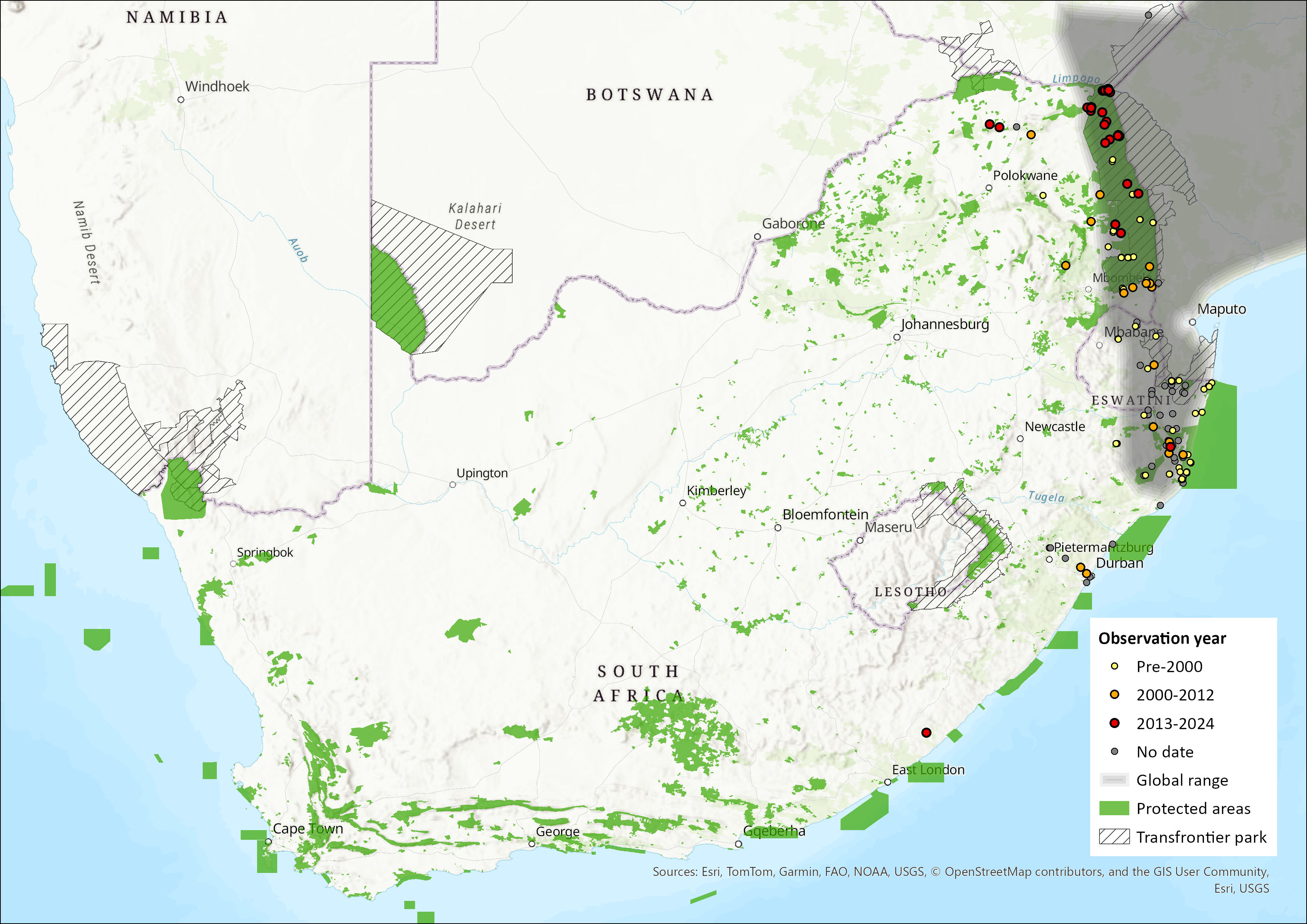Viewport: 1307px width, 924px height.
Task: Click the 2000-2012 orange legend dot
Action: (1115, 694)
